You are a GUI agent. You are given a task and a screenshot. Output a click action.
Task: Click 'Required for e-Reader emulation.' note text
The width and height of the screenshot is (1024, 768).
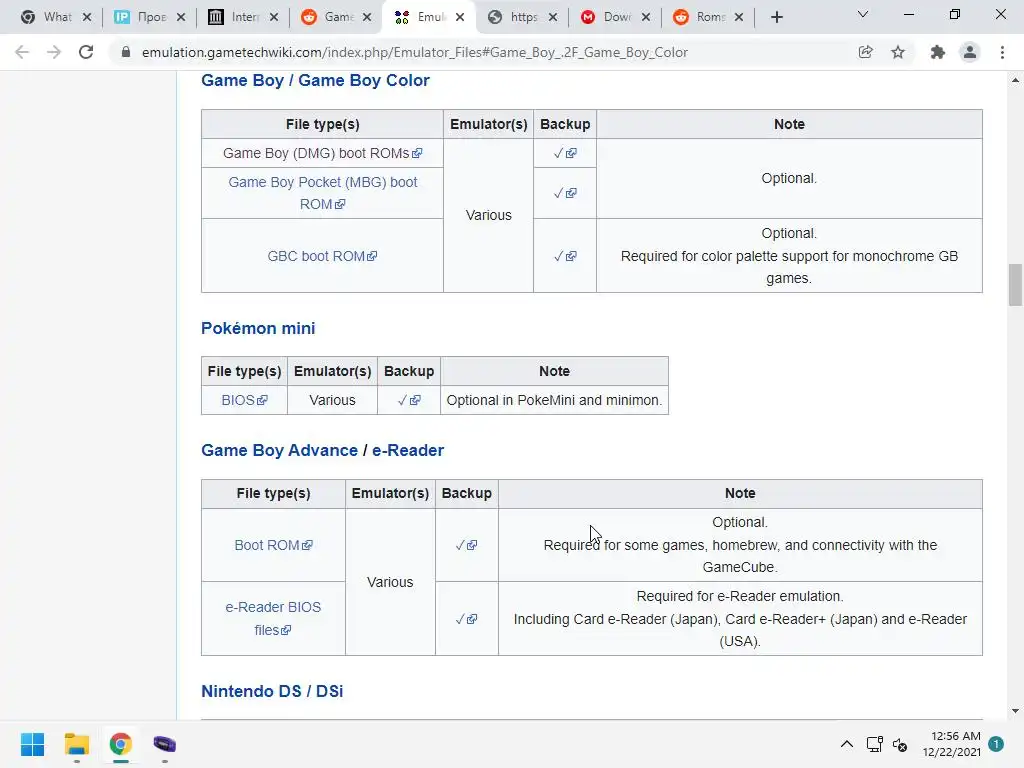[740, 596]
